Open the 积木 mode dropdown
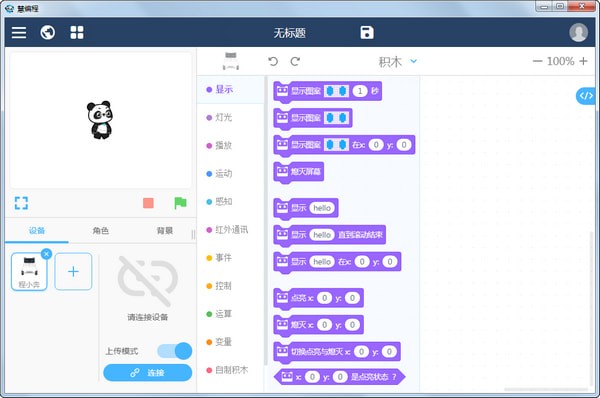The image size is (600, 398). coord(397,61)
